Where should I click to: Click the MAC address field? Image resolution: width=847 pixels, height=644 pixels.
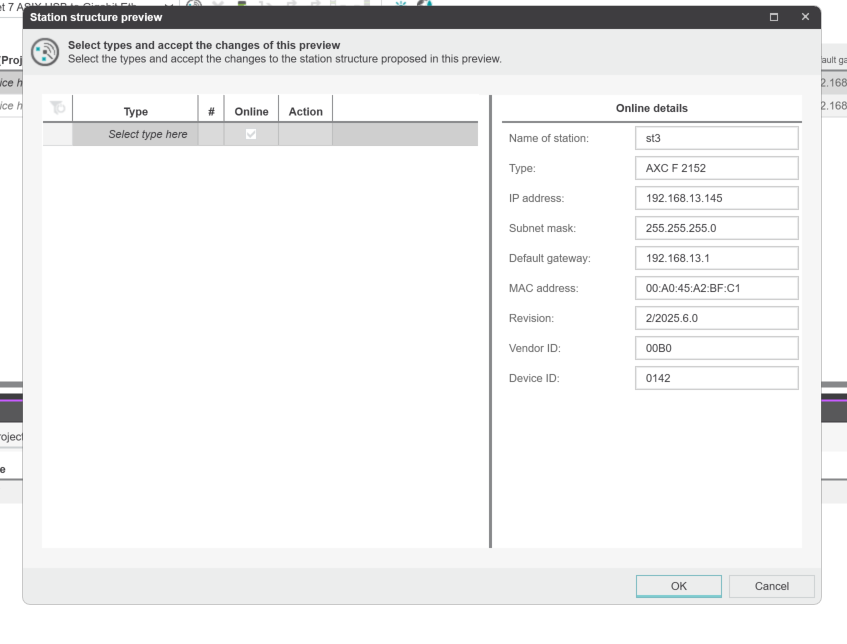pyautogui.click(x=716, y=288)
